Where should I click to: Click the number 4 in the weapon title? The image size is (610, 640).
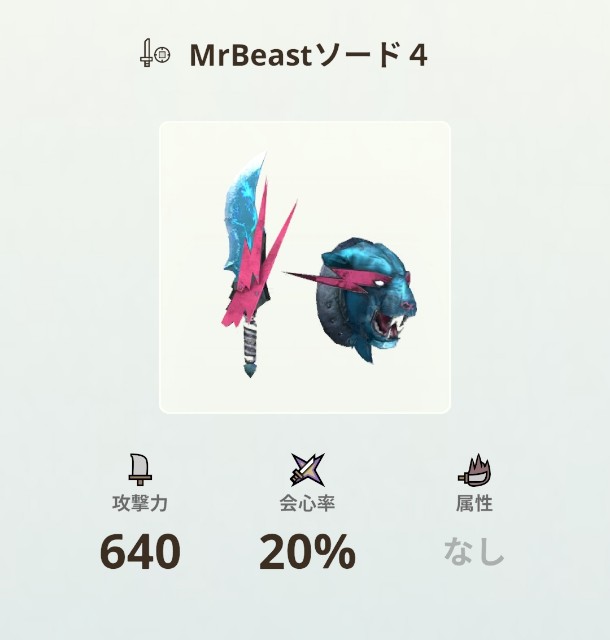[x=417, y=56]
